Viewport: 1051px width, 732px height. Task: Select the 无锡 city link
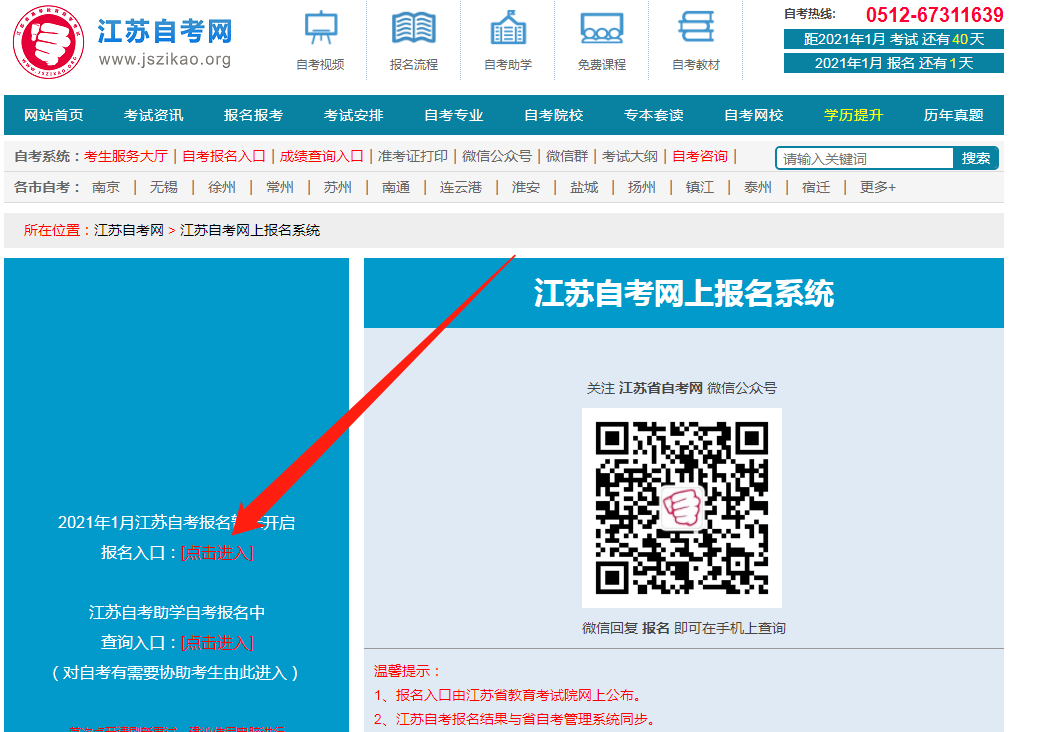[164, 187]
